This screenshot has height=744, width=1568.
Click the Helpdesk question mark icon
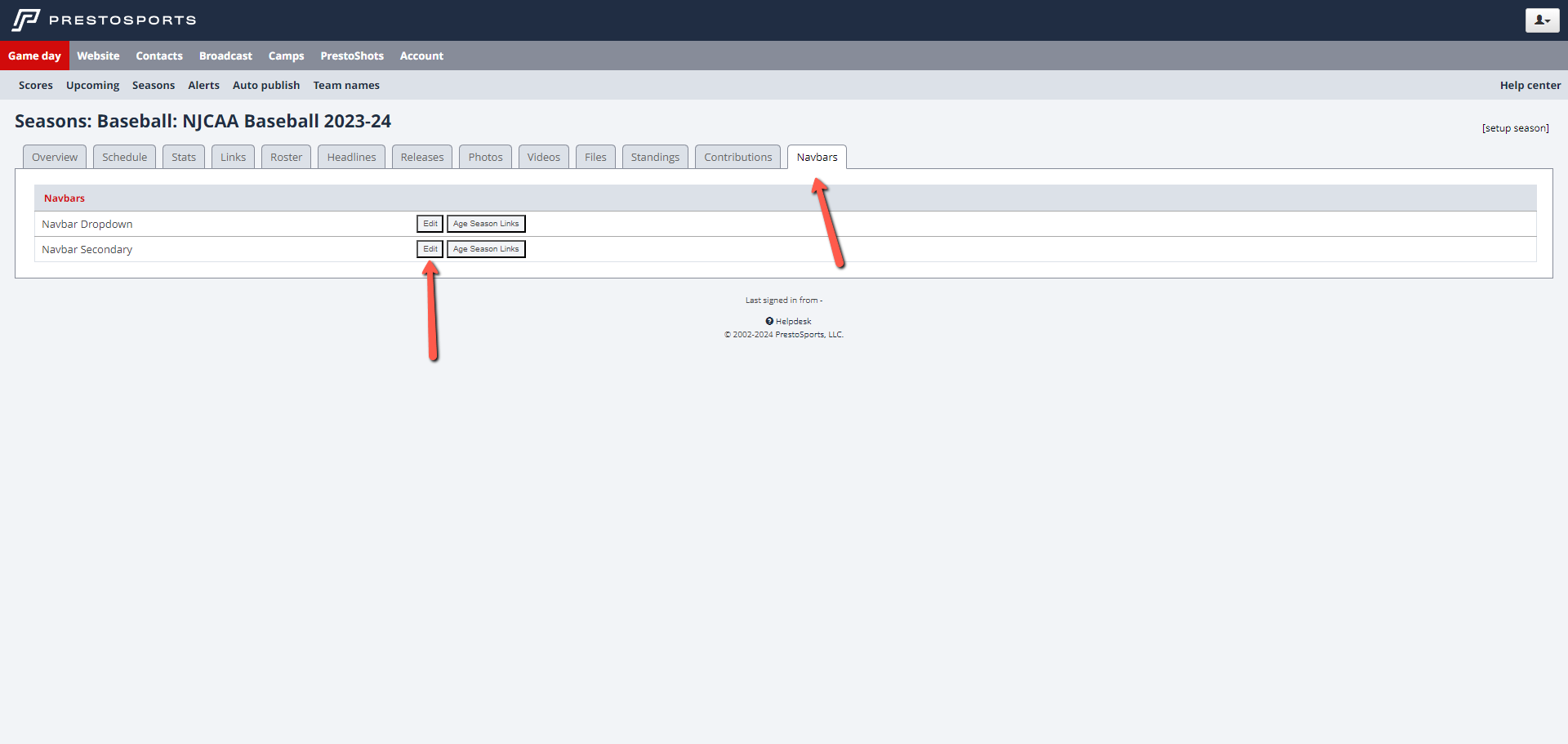click(769, 321)
